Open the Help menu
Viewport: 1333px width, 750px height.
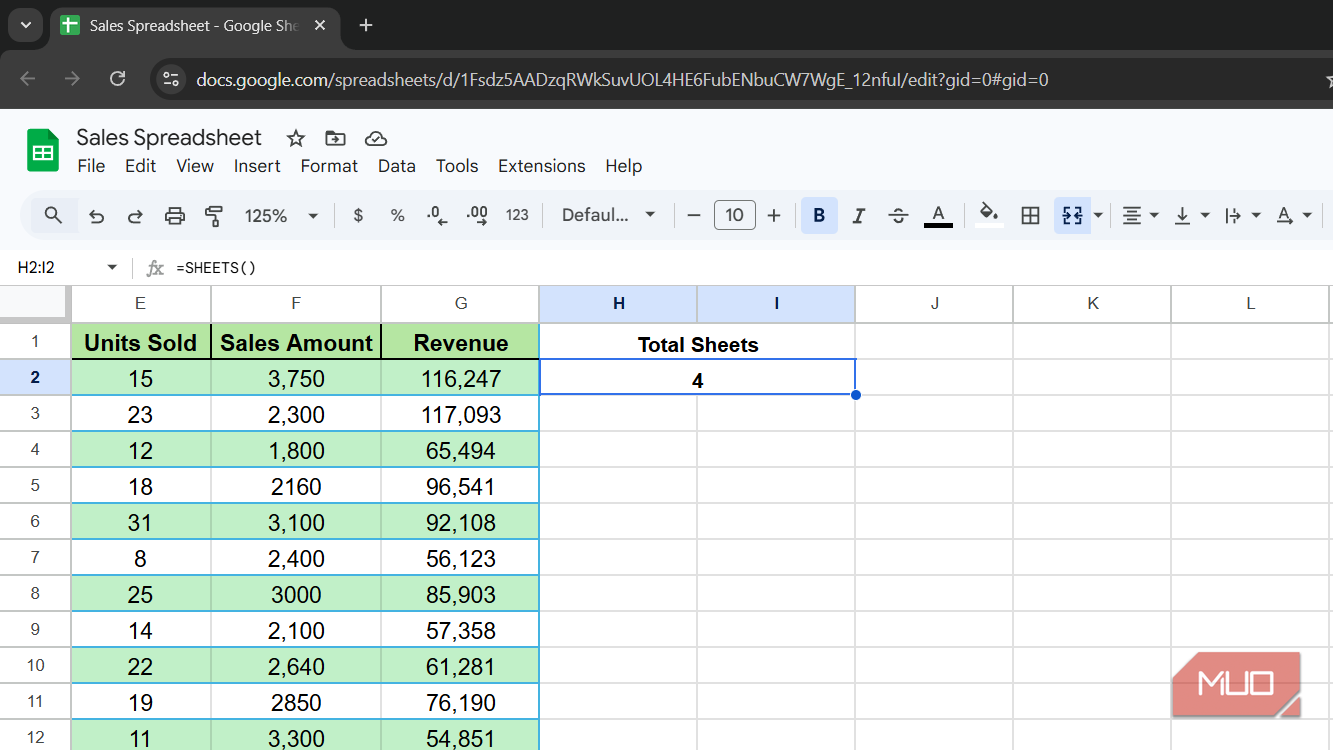point(623,166)
